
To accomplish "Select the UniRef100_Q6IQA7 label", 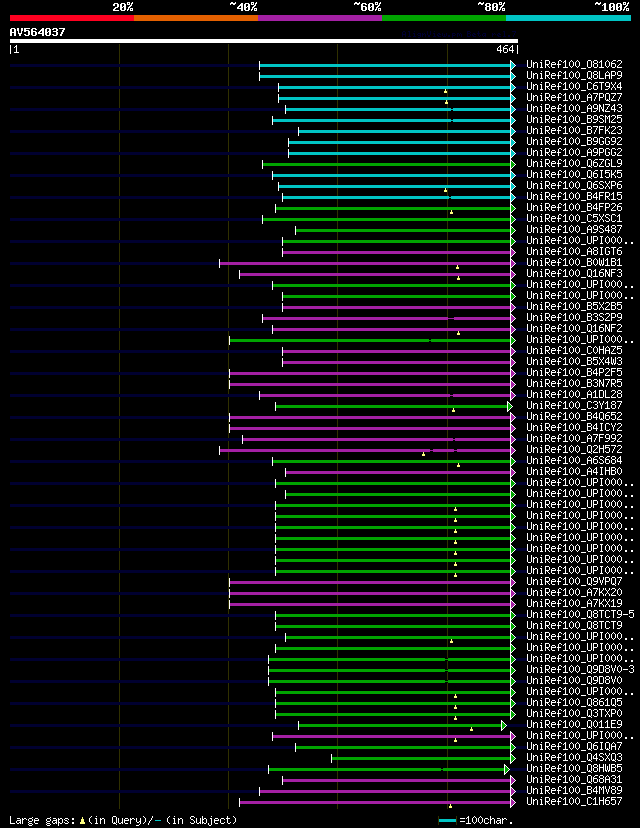I will point(574,746).
